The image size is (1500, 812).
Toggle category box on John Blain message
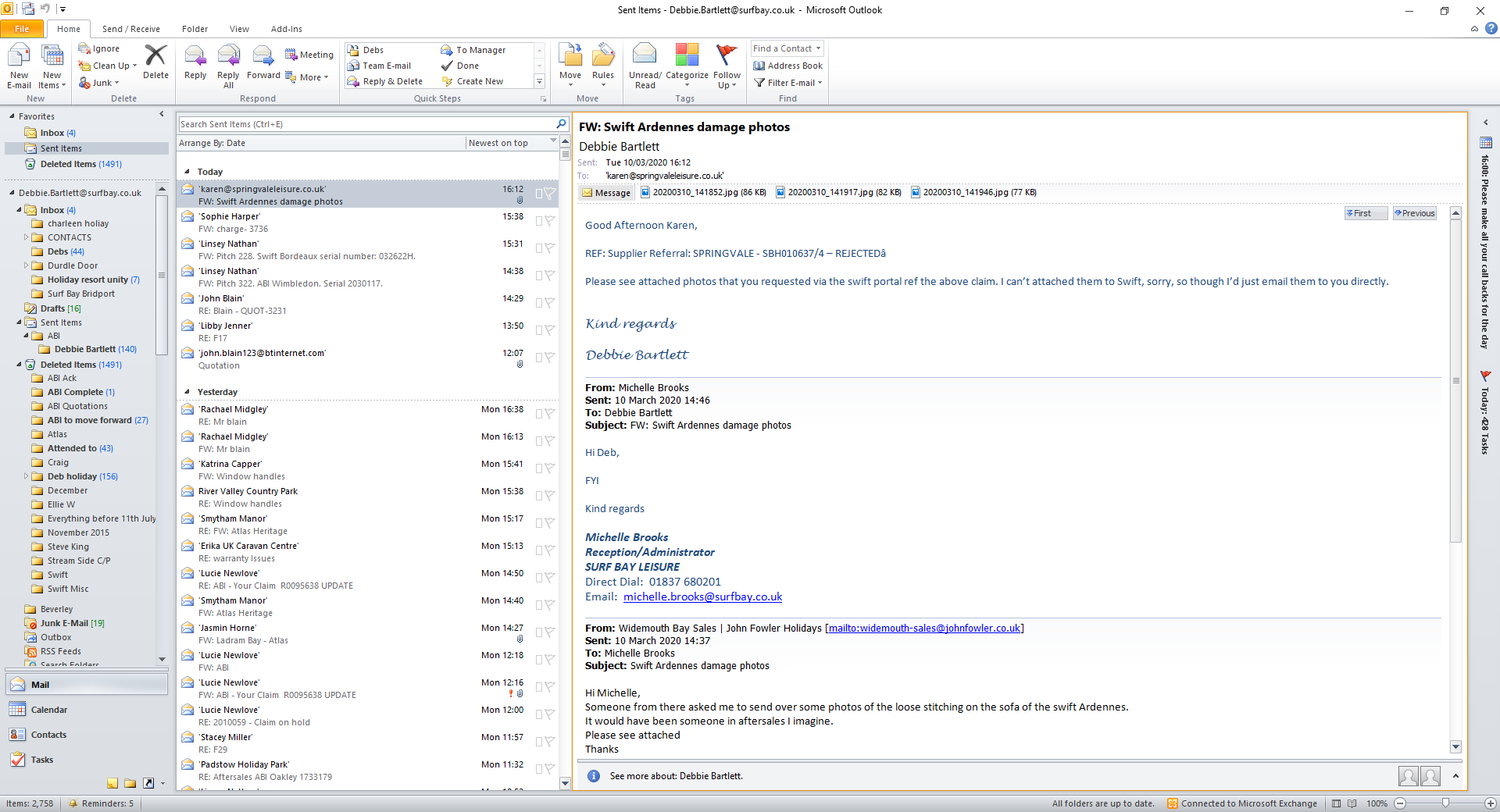[539, 303]
